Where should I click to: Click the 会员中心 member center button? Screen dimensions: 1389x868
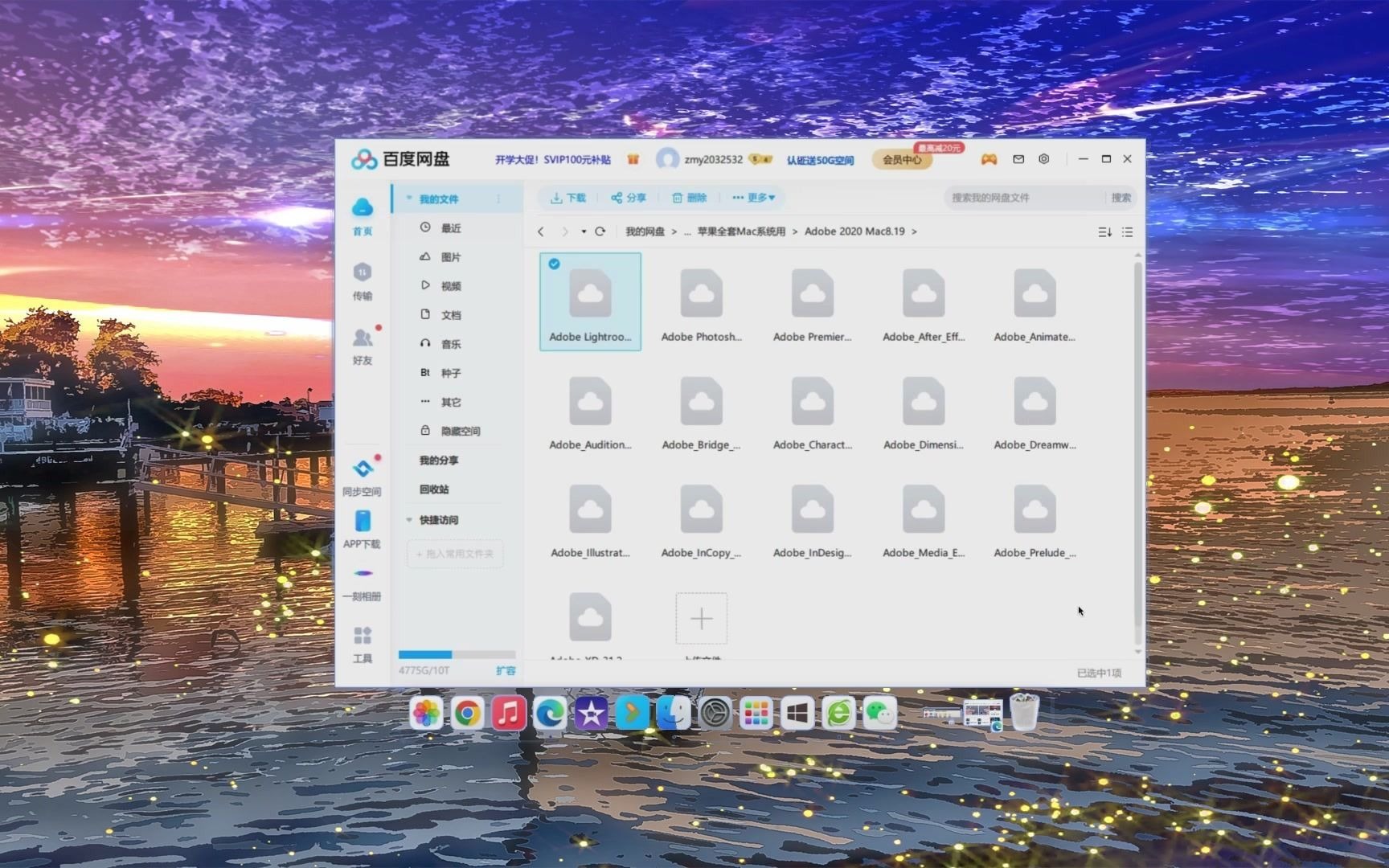coord(902,159)
